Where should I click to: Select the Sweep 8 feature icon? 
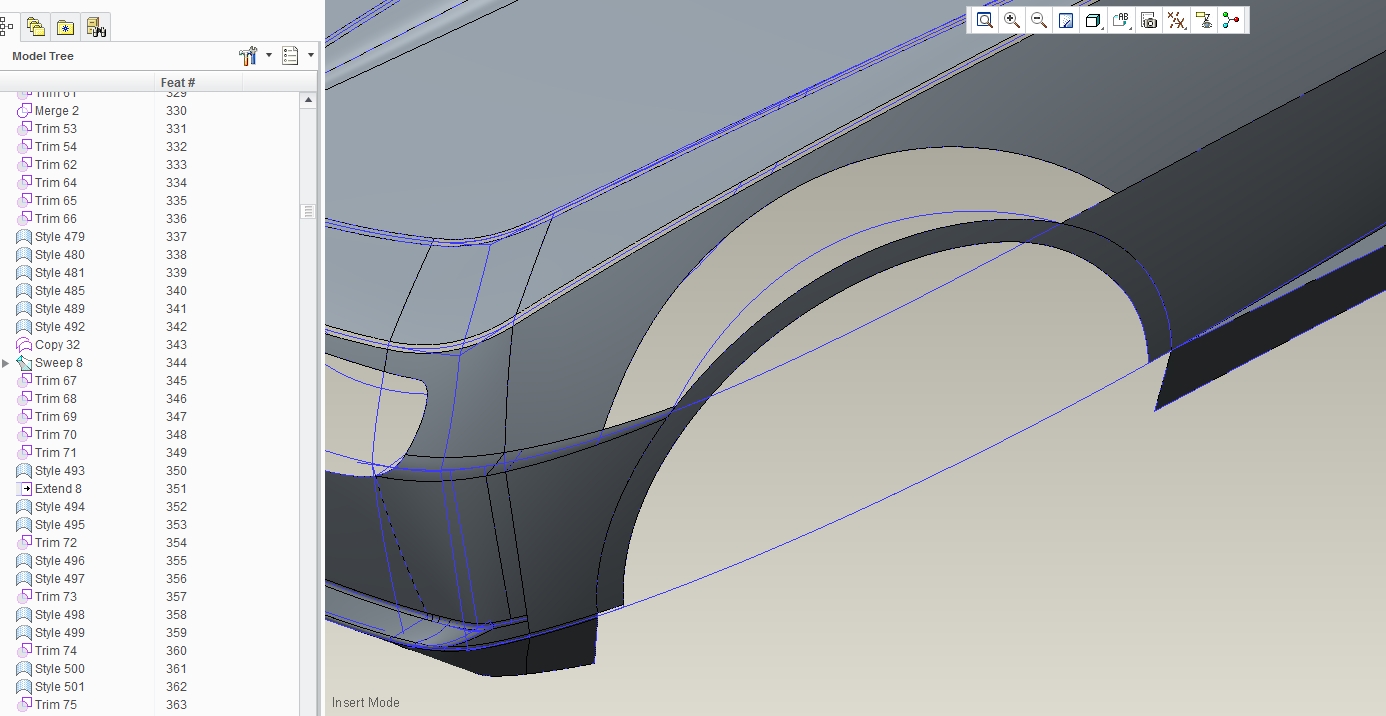25,363
